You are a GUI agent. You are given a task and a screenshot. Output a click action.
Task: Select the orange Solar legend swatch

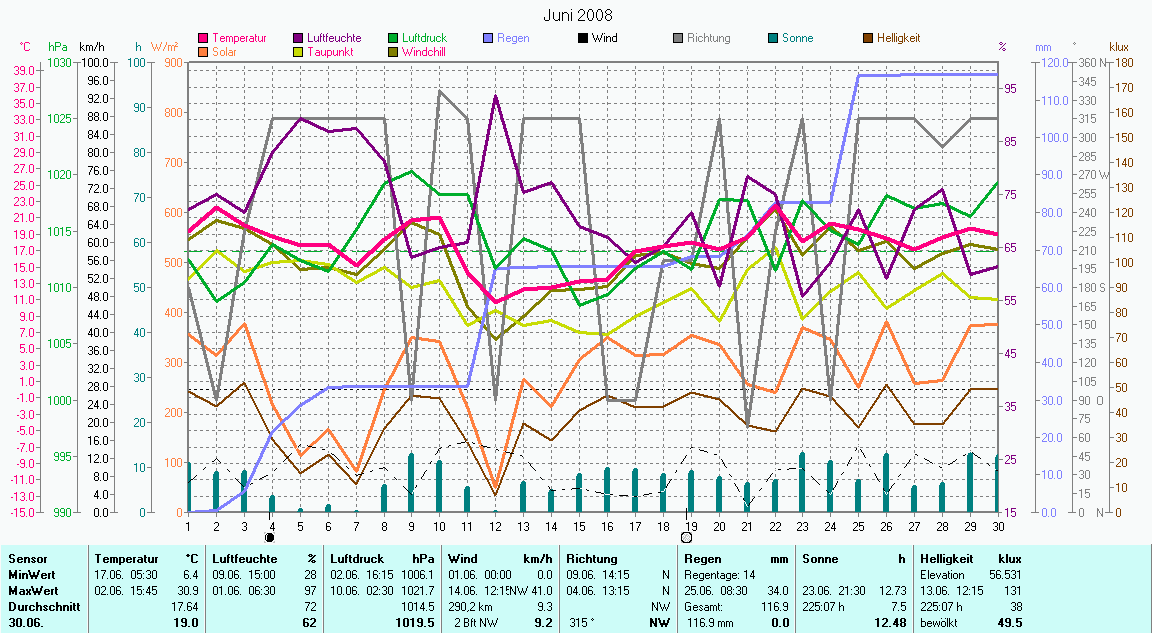coord(205,52)
